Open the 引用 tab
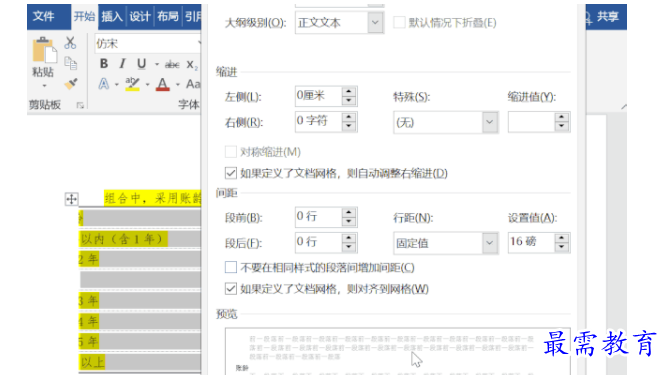The height and width of the screenshot is (375, 665). coord(192,17)
